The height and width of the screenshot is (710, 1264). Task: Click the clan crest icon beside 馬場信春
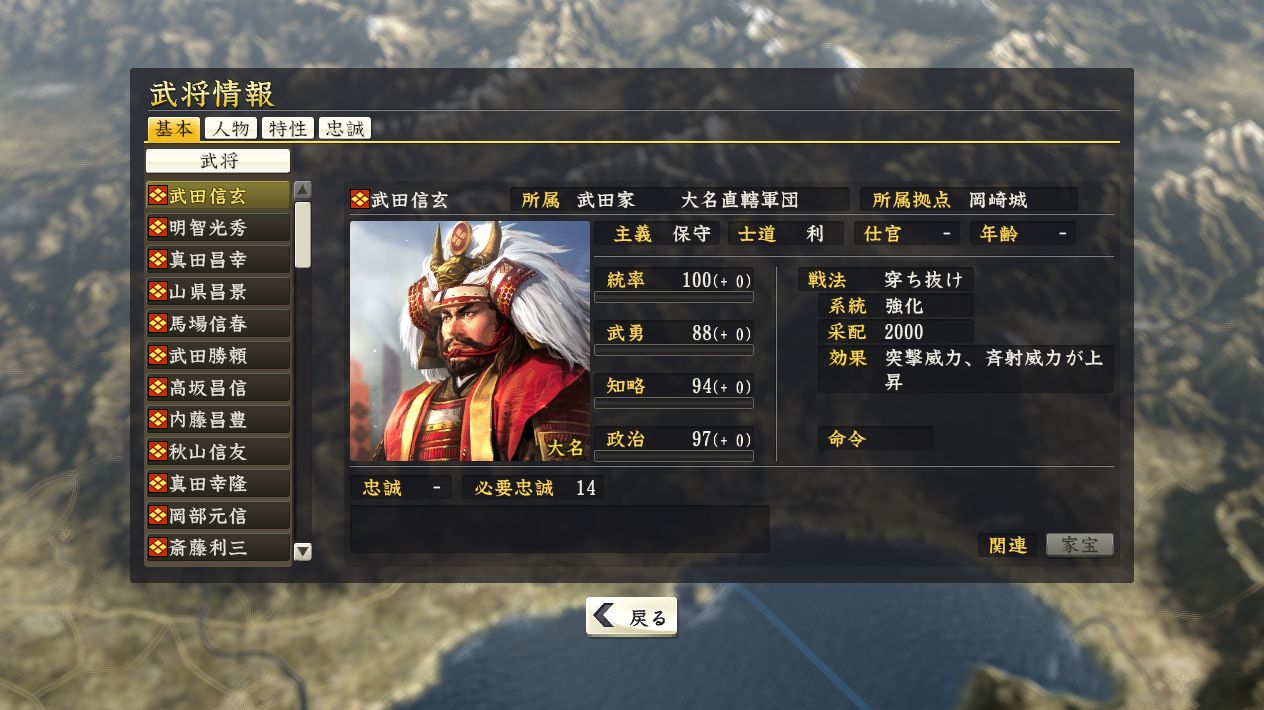[157, 323]
